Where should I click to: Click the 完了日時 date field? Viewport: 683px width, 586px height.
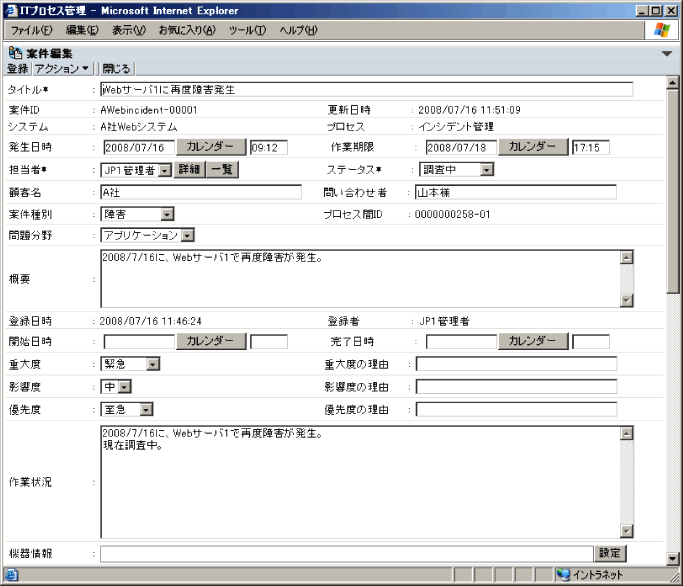tap(461, 342)
